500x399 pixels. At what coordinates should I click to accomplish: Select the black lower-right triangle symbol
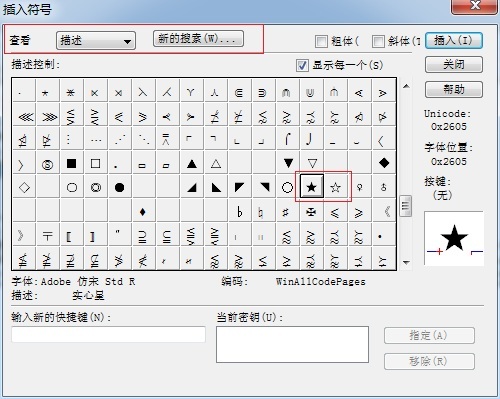point(192,187)
